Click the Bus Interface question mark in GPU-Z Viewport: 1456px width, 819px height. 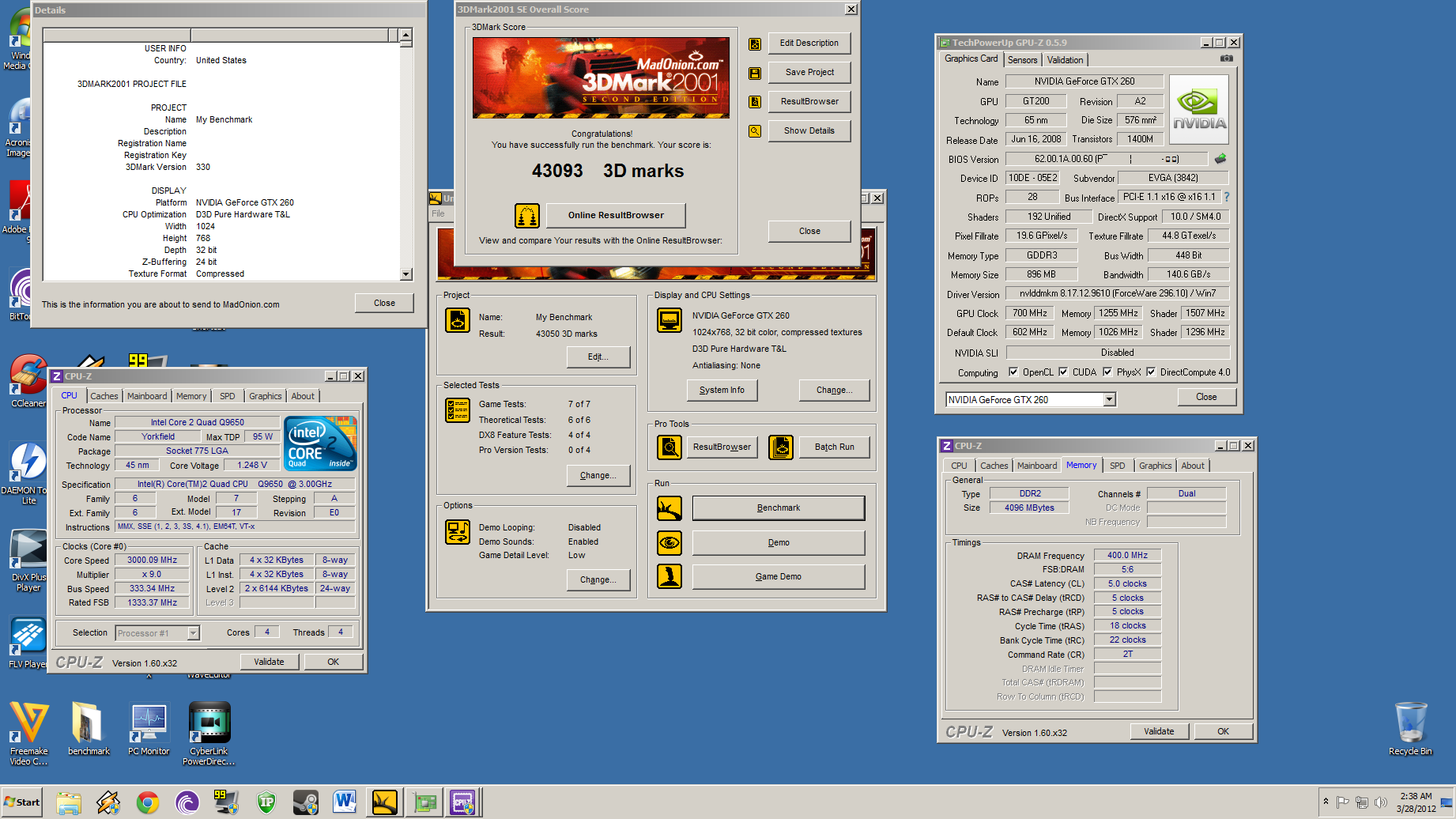click(x=1227, y=197)
